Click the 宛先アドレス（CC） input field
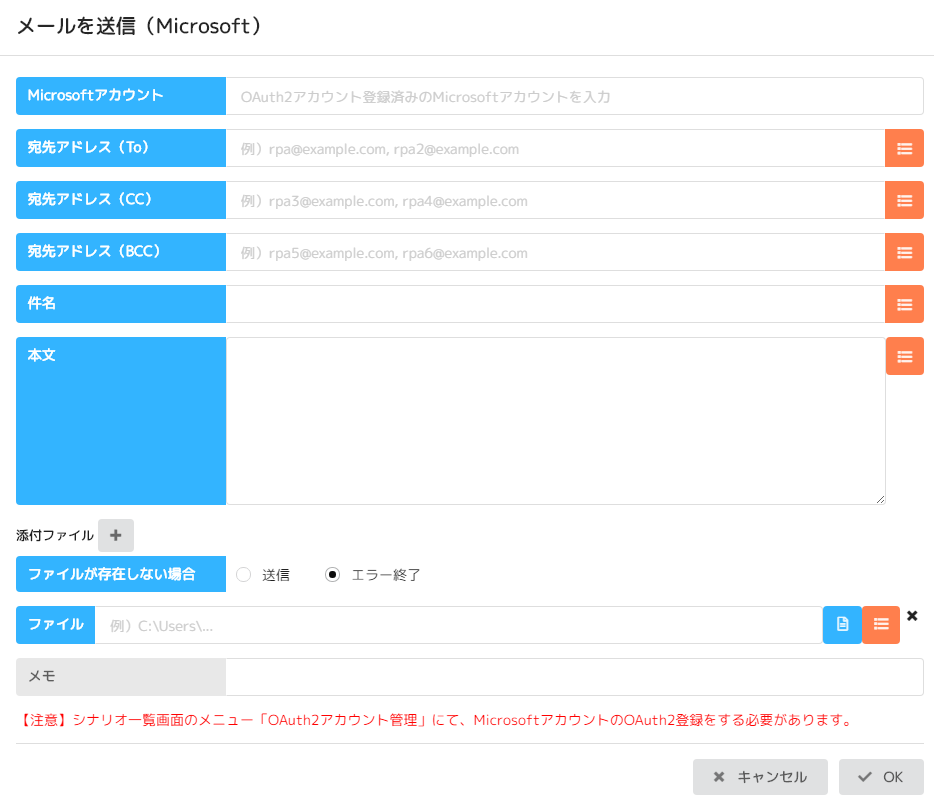 pyautogui.click(x=555, y=200)
